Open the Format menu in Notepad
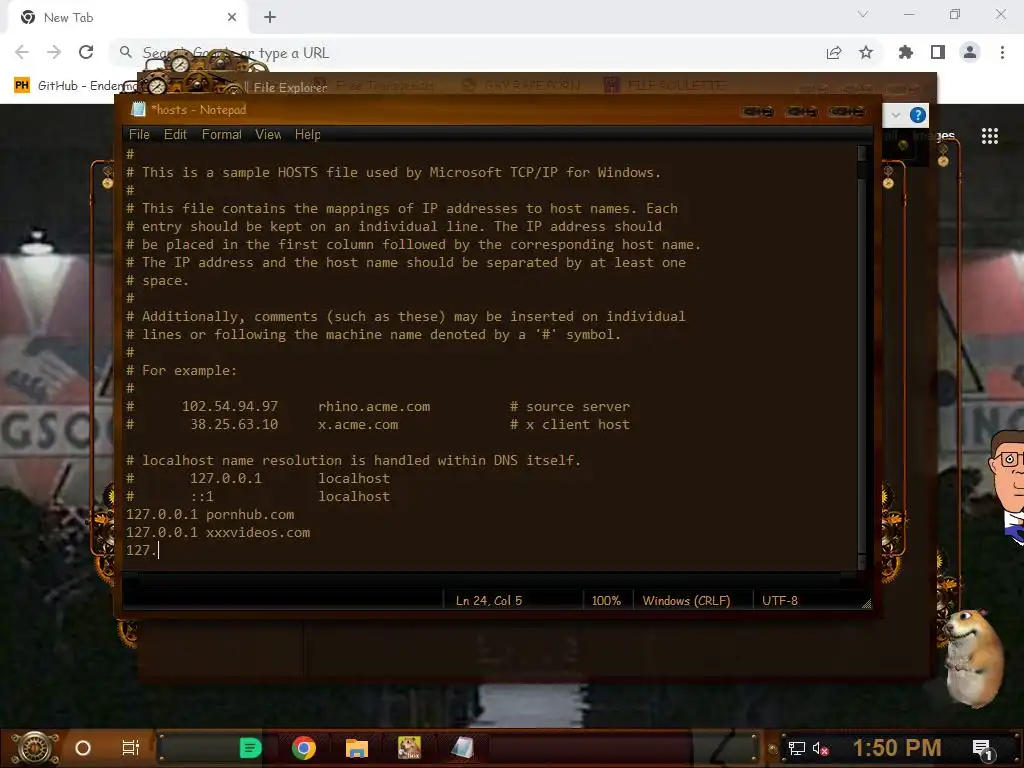This screenshot has width=1024, height=768. [221, 135]
